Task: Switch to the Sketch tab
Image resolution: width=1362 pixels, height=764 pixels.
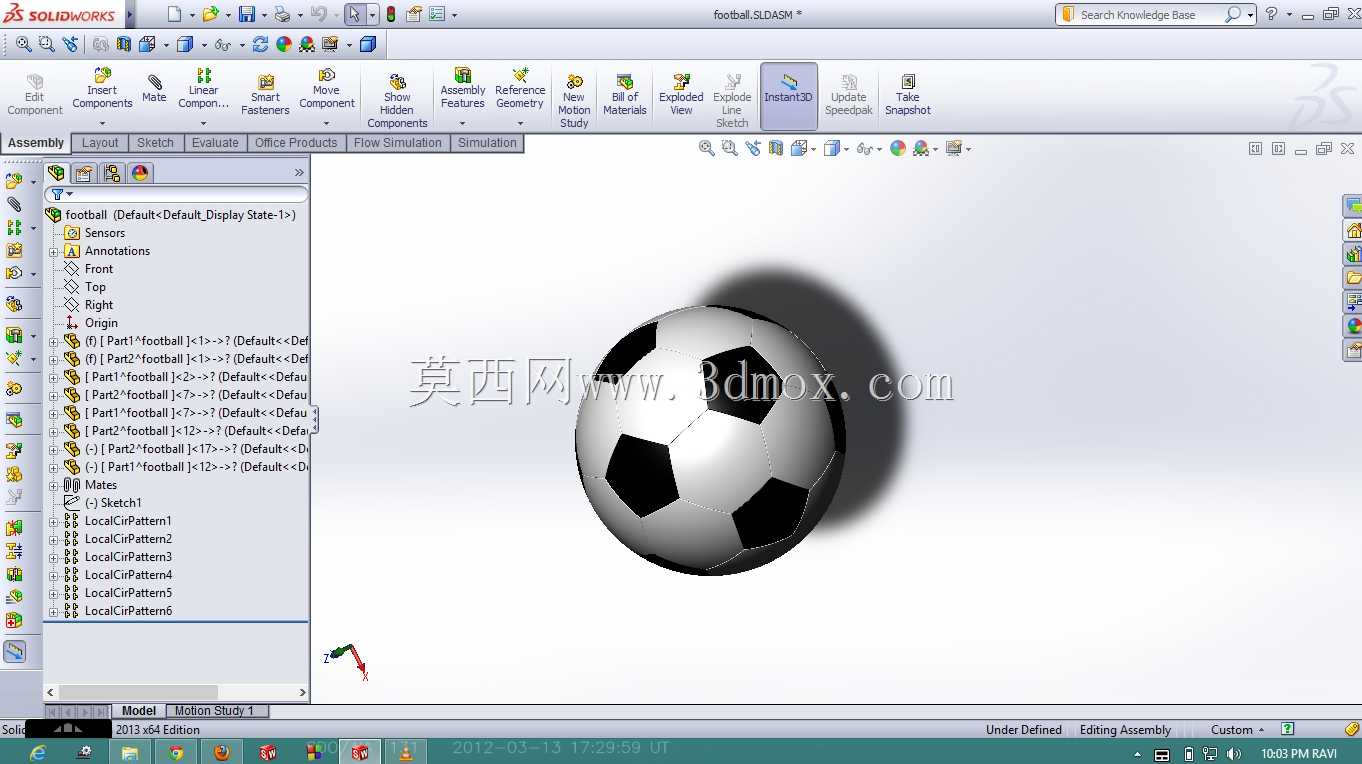Action: 155,143
